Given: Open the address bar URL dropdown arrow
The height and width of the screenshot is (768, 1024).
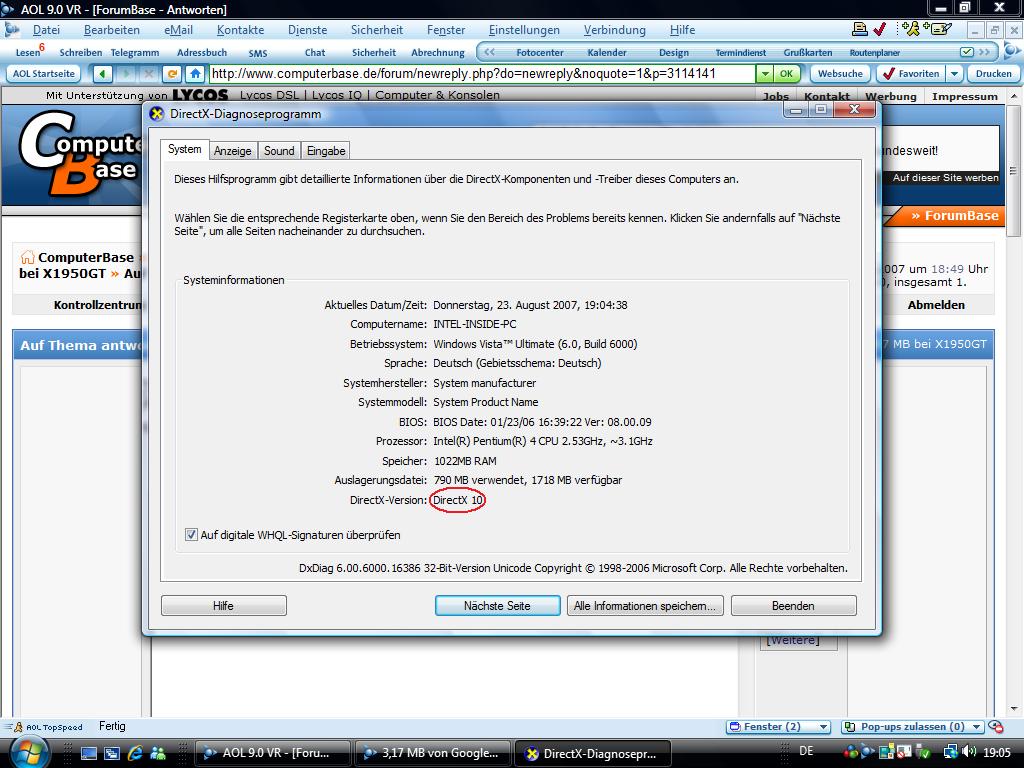Looking at the screenshot, I should (765, 74).
